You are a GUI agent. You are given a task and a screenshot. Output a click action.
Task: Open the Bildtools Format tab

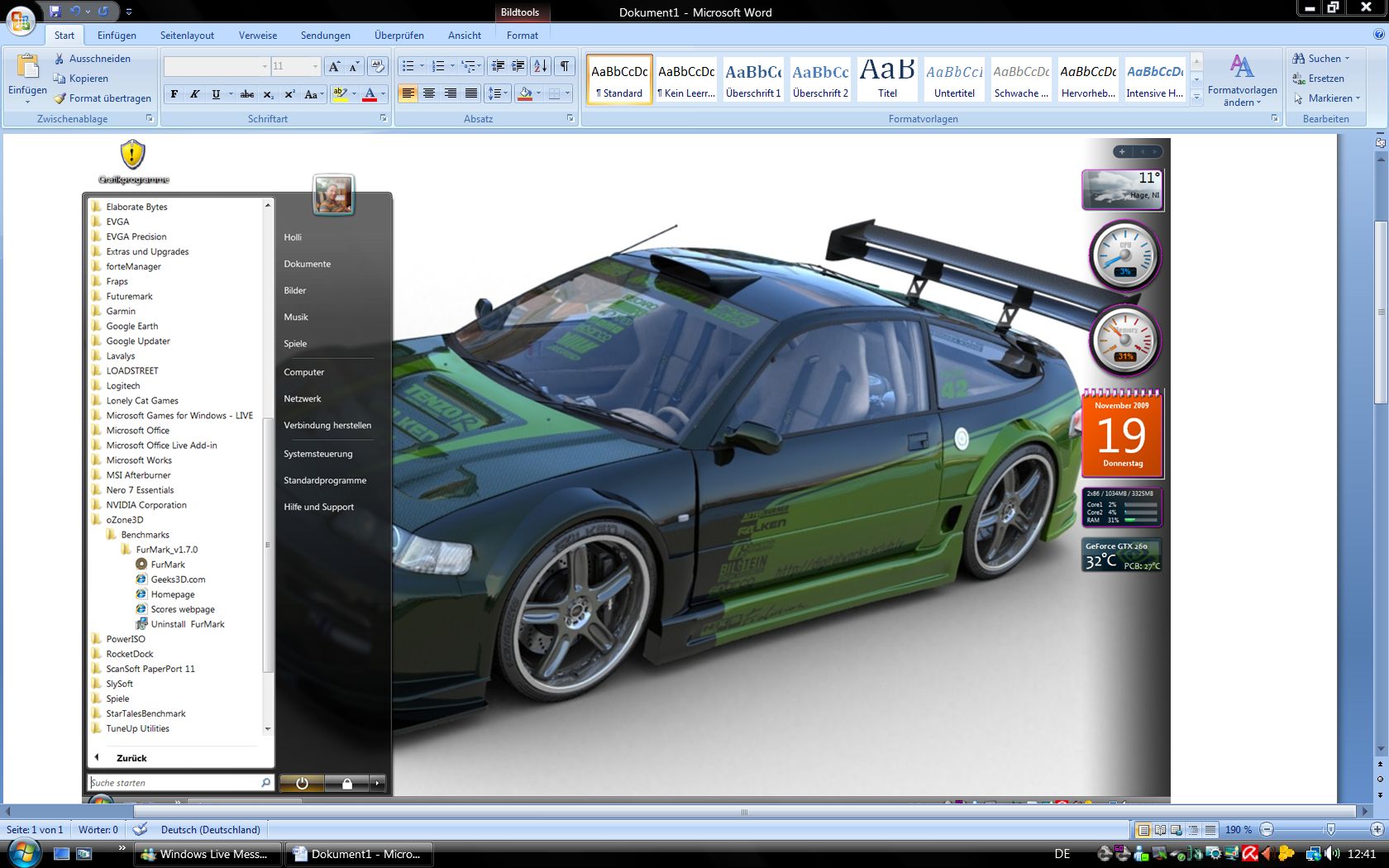[523, 36]
